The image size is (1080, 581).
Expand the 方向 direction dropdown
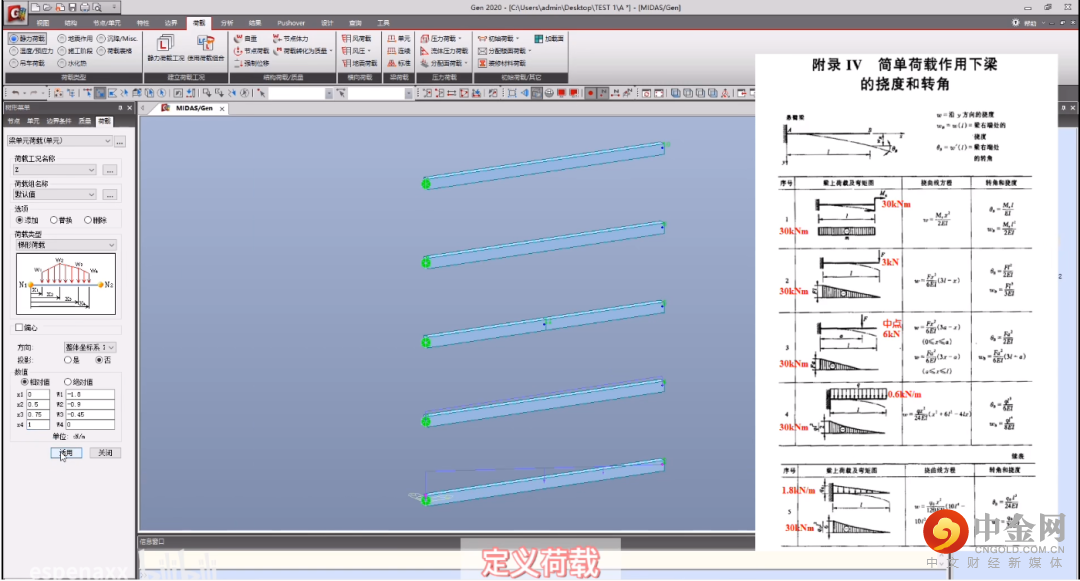click(x=111, y=347)
